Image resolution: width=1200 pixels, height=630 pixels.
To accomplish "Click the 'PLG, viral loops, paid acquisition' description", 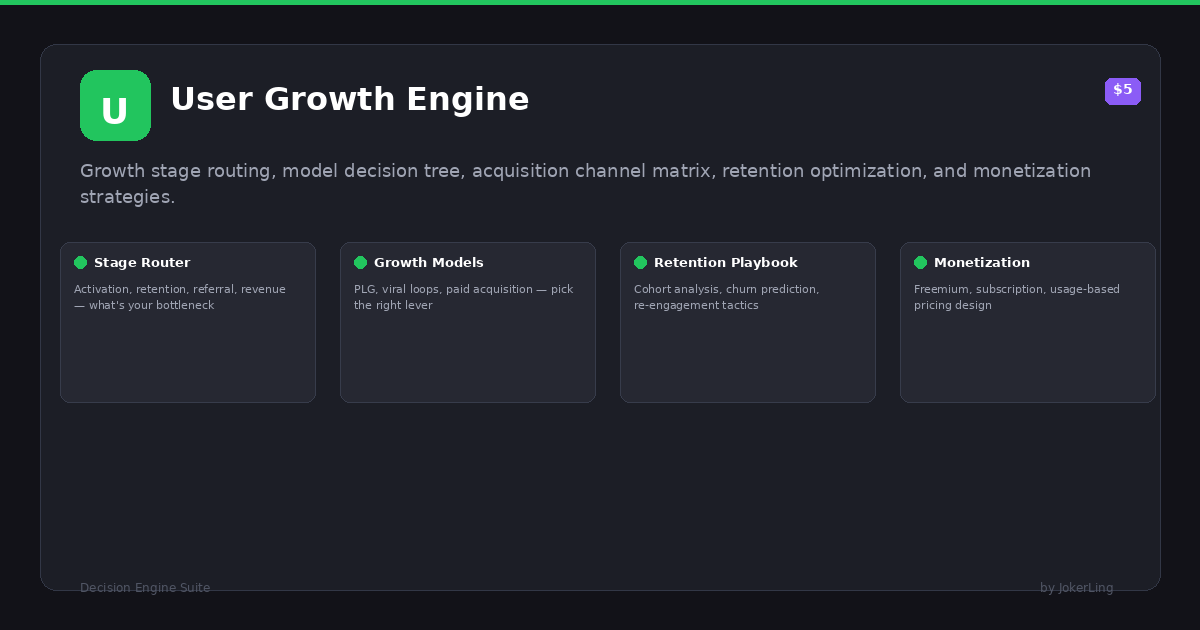I will (463, 297).
